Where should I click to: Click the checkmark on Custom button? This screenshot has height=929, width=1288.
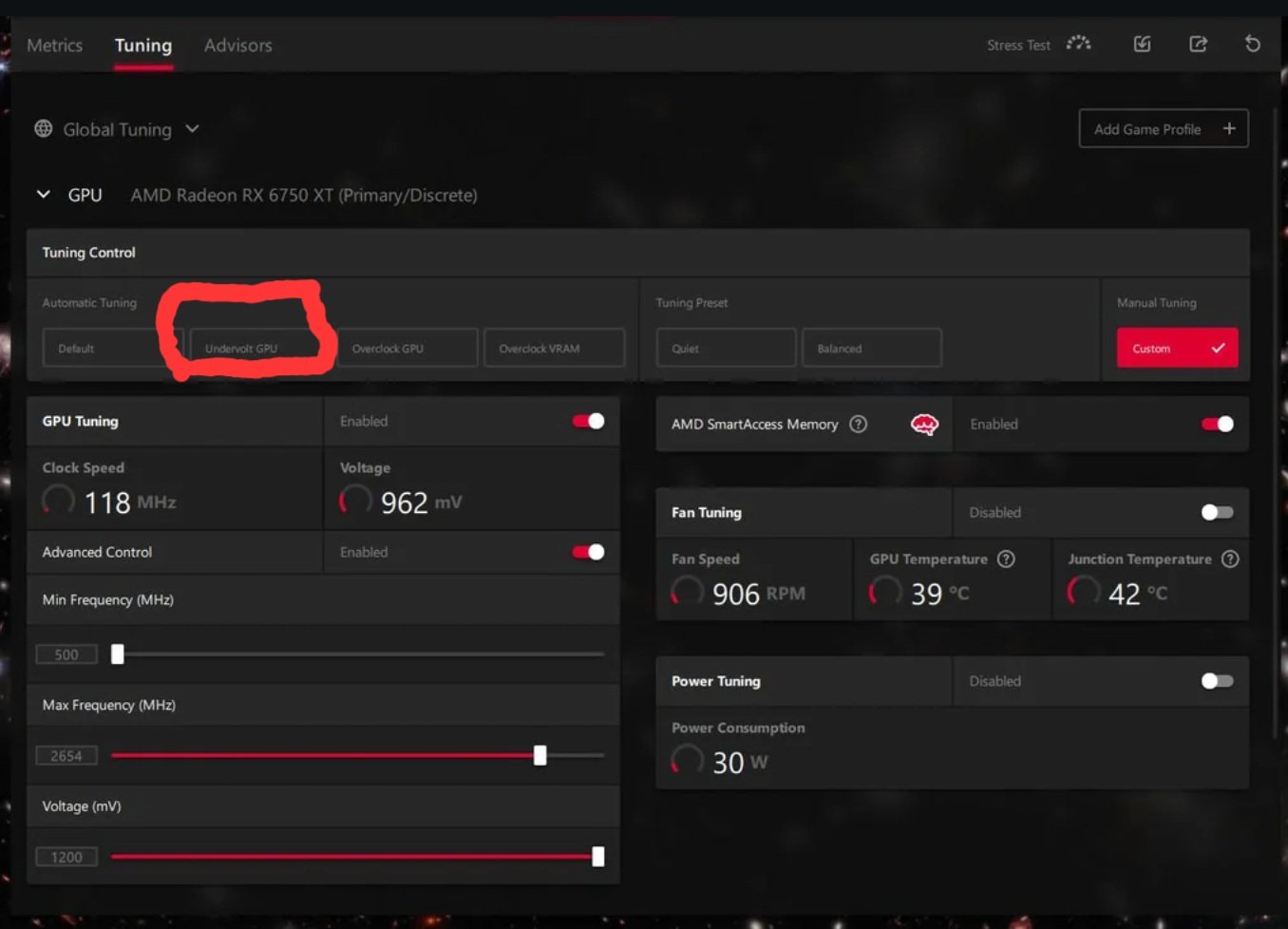pyautogui.click(x=1218, y=348)
